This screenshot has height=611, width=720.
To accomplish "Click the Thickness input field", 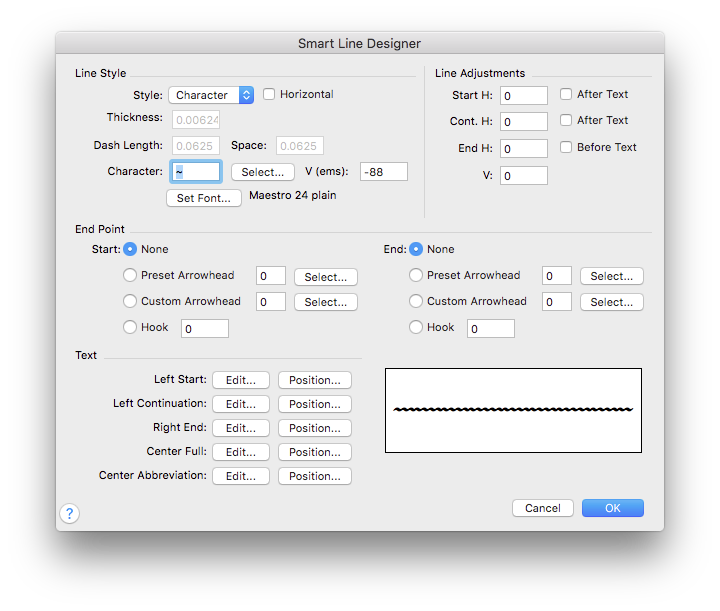I will tap(196, 120).
